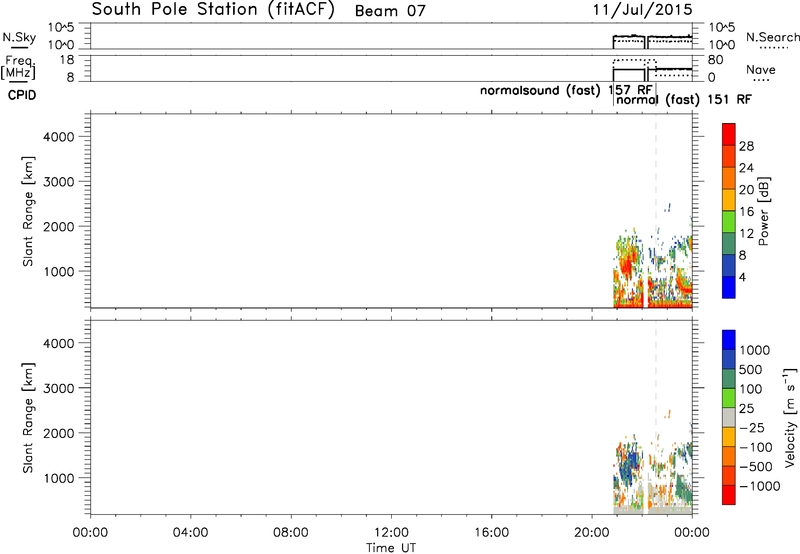Click the 3000 tick of the velocity panel
Viewport: 800px width, 554px height.
click(x=59, y=388)
